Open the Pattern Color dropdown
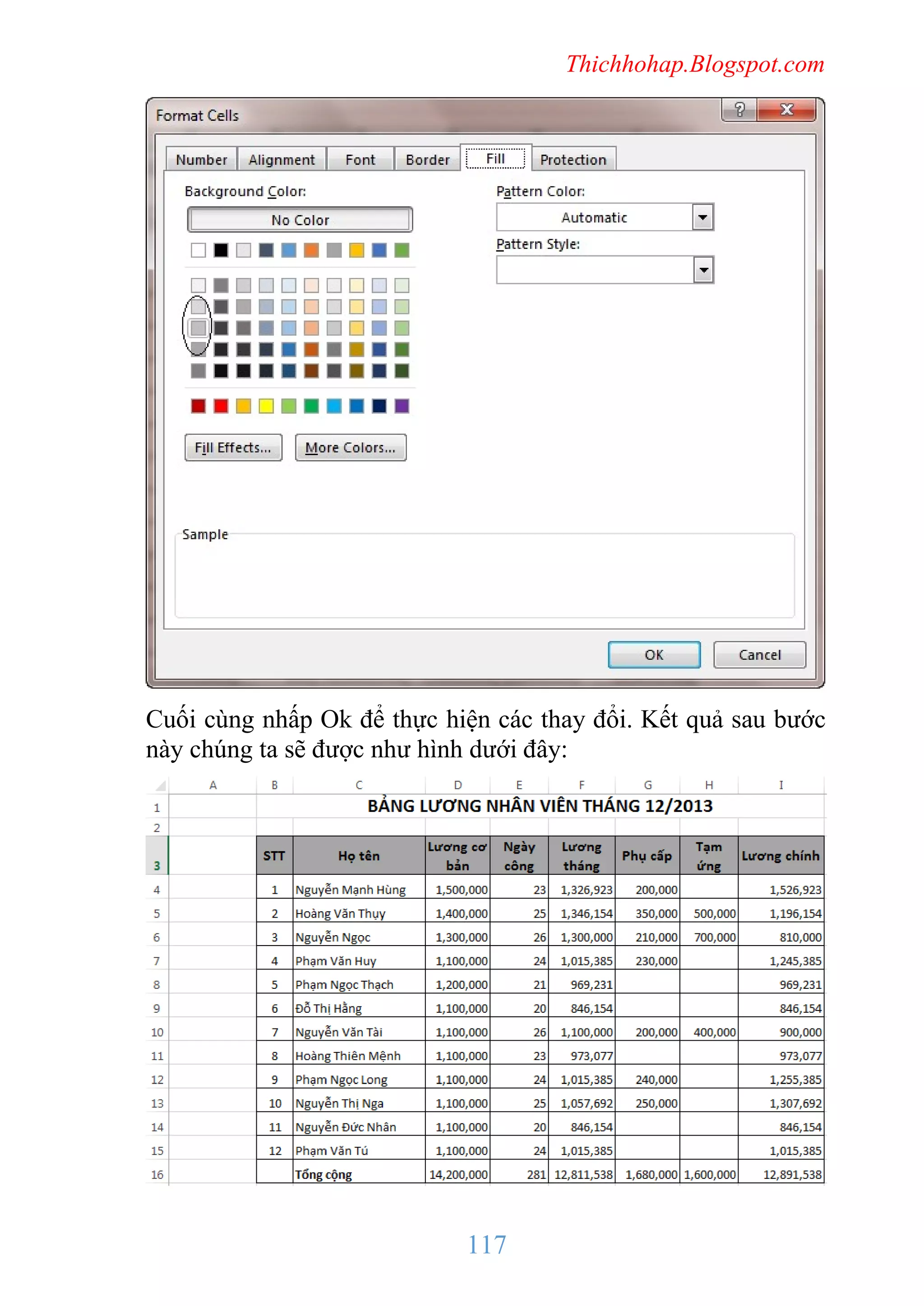This screenshot has height=1306, width=924. click(x=702, y=217)
